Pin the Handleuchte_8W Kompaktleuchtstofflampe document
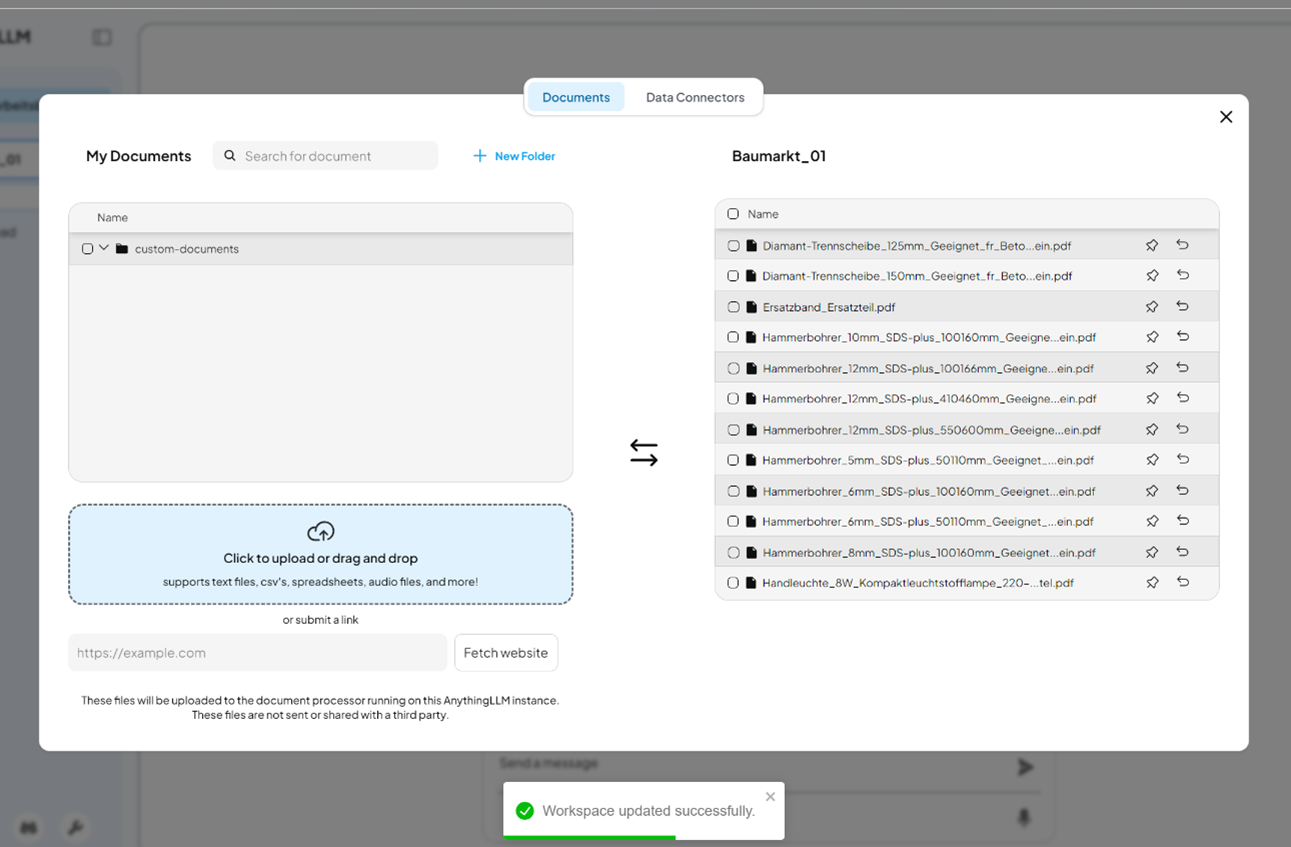 (1152, 582)
